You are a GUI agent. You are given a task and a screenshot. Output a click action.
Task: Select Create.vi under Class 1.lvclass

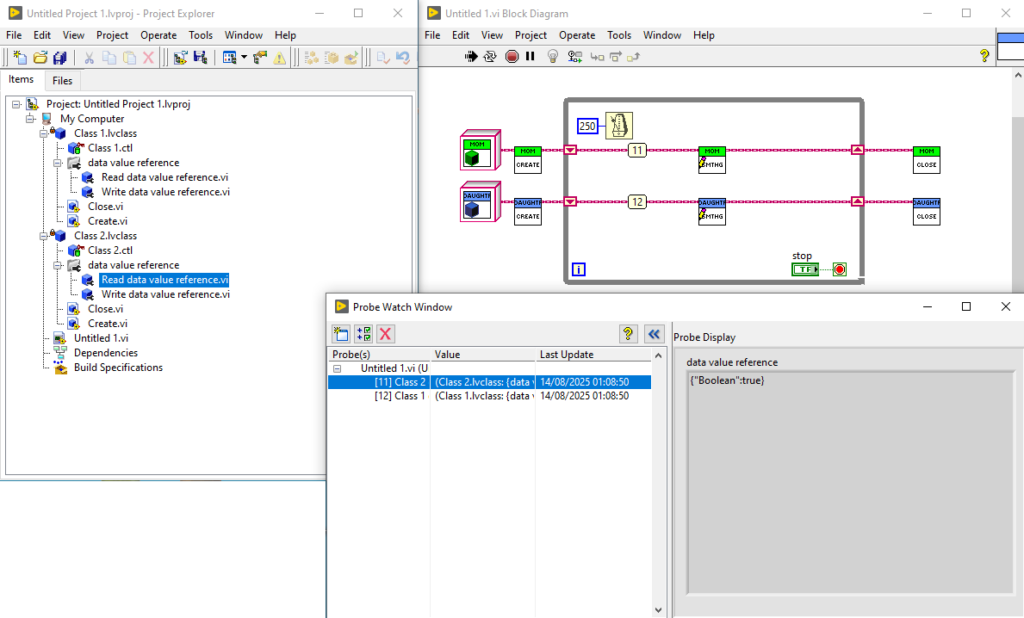[108, 221]
